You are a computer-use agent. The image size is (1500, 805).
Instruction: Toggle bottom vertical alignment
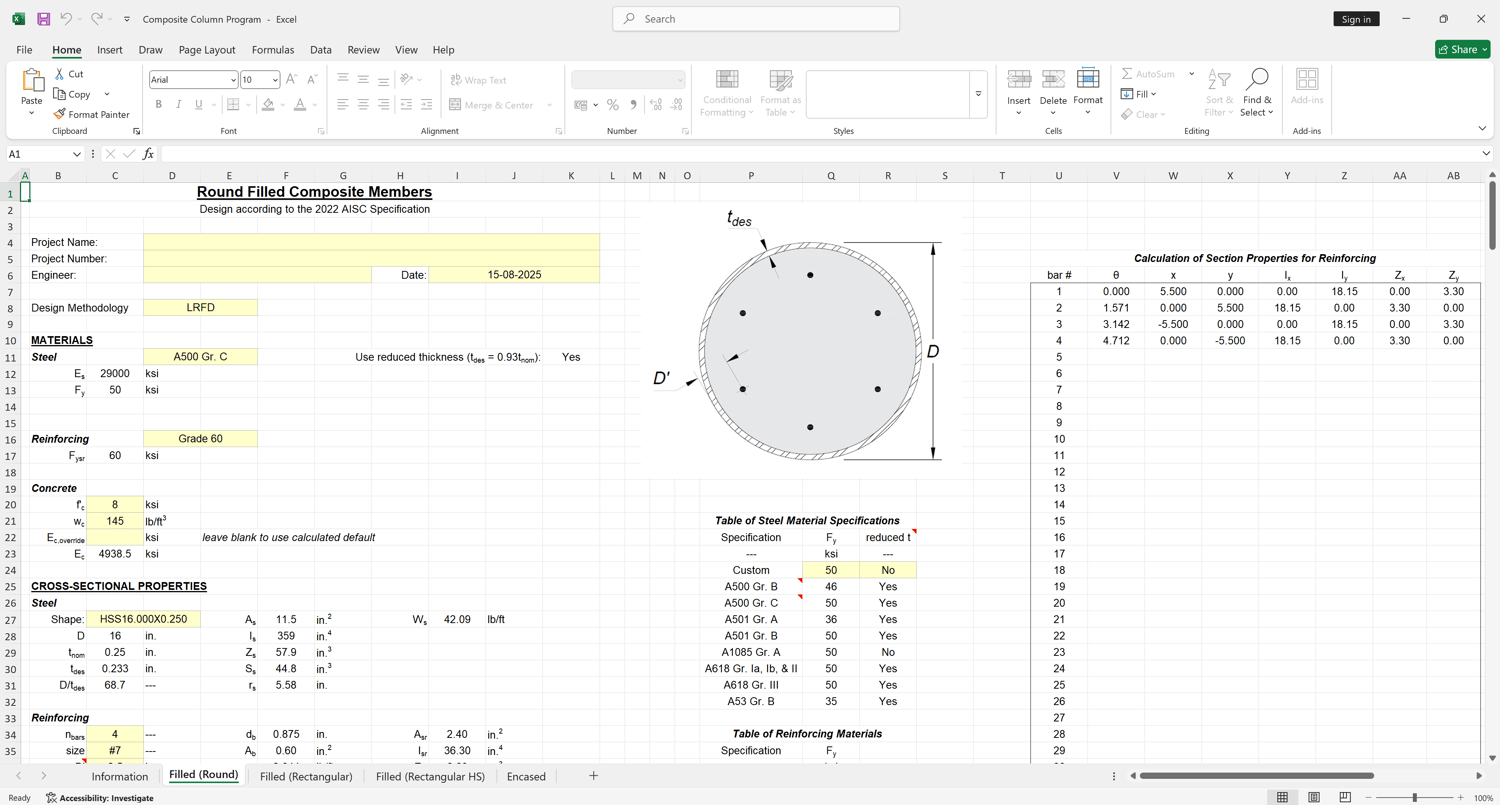(383, 79)
